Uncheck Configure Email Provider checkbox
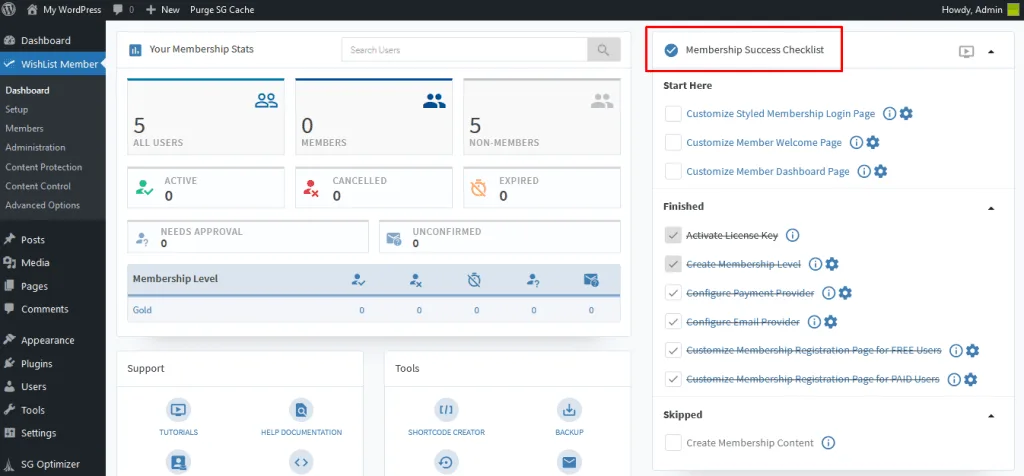Image resolution: width=1024 pixels, height=476 pixels. coord(673,322)
